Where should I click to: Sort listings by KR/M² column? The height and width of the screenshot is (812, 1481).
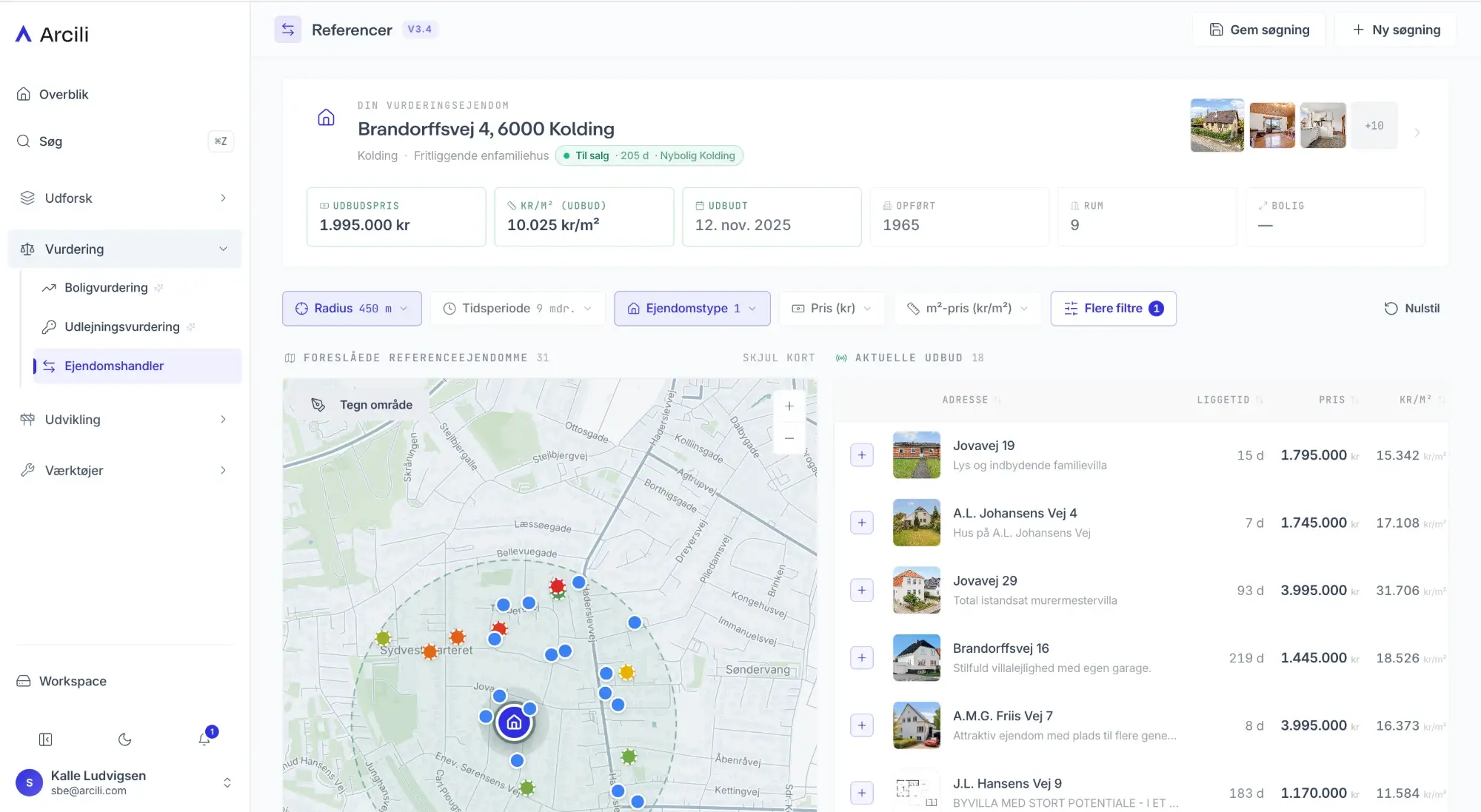(x=1421, y=400)
